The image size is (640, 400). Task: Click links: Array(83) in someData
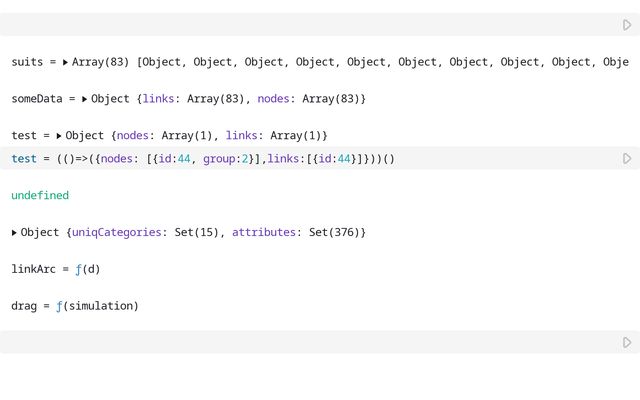[x=195, y=99]
